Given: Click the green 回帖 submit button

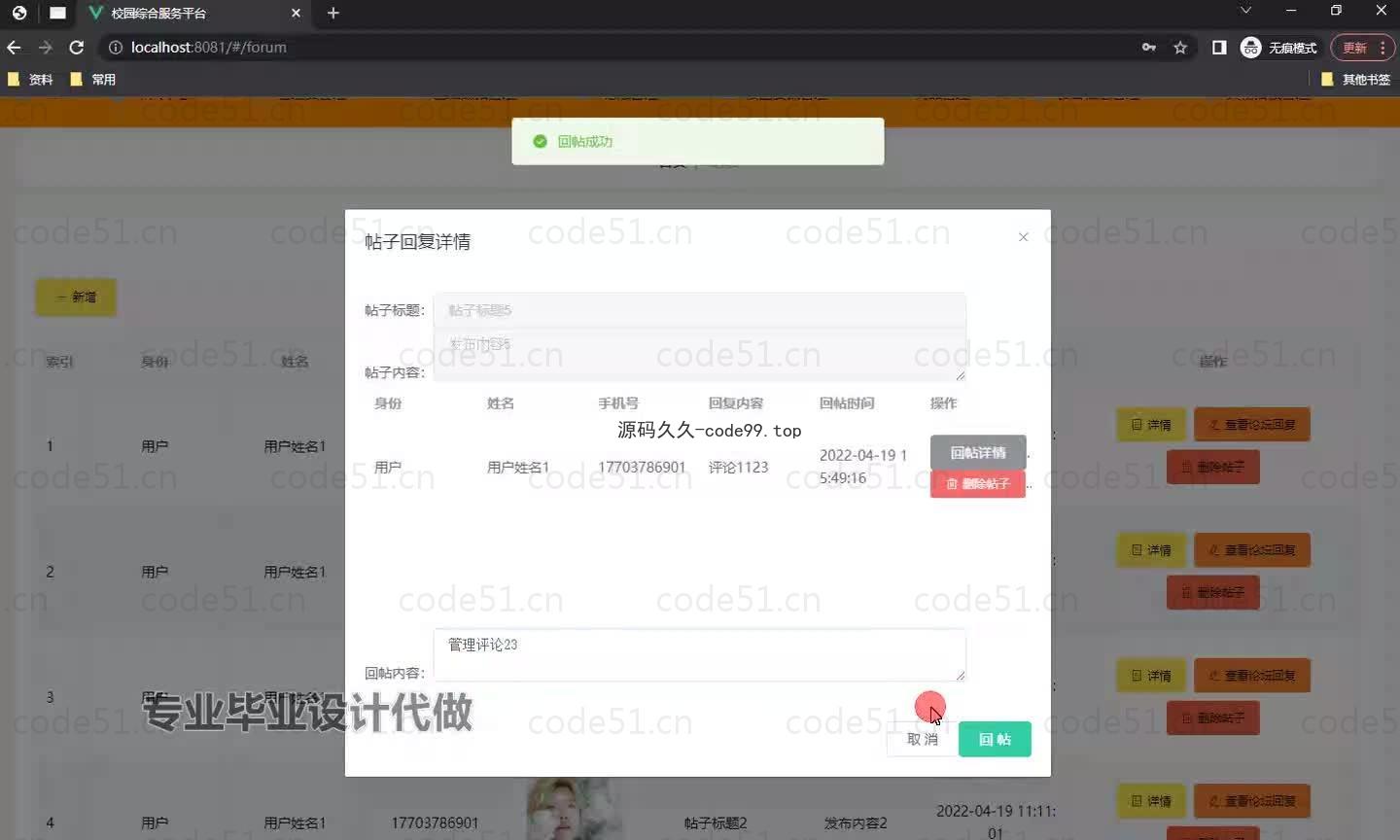Looking at the screenshot, I should pyautogui.click(x=995, y=739).
